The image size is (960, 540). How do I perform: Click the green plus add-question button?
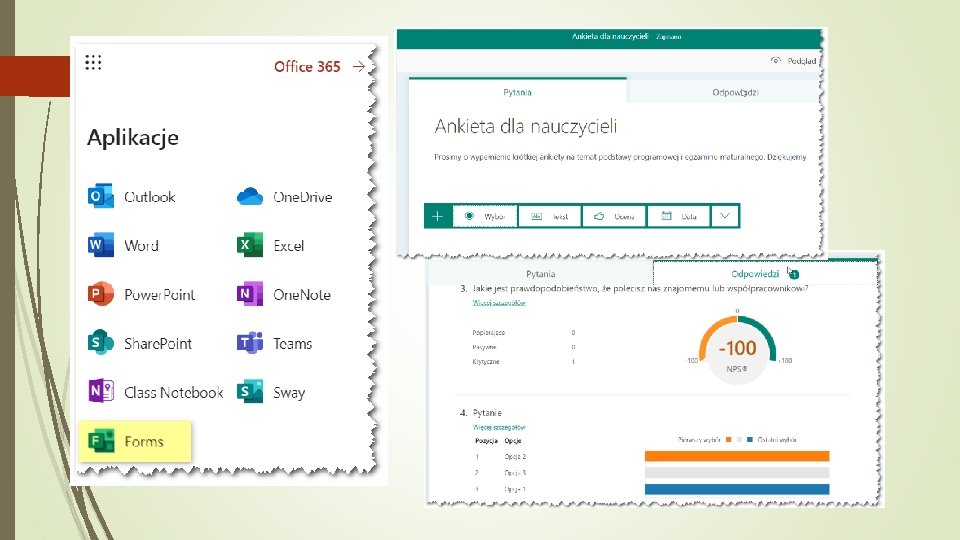[x=438, y=216]
